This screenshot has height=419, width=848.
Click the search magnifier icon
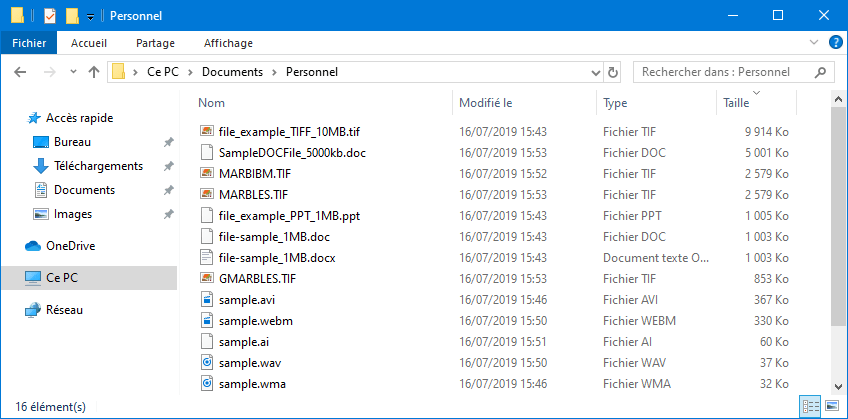[x=821, y=72]
